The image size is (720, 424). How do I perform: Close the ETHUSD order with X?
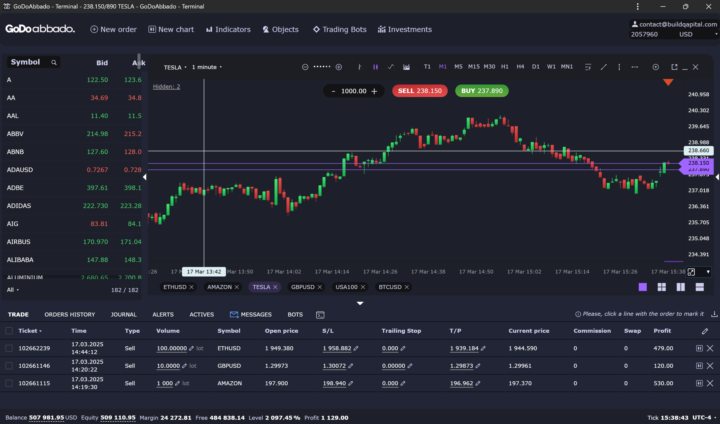tap(710, 348)
